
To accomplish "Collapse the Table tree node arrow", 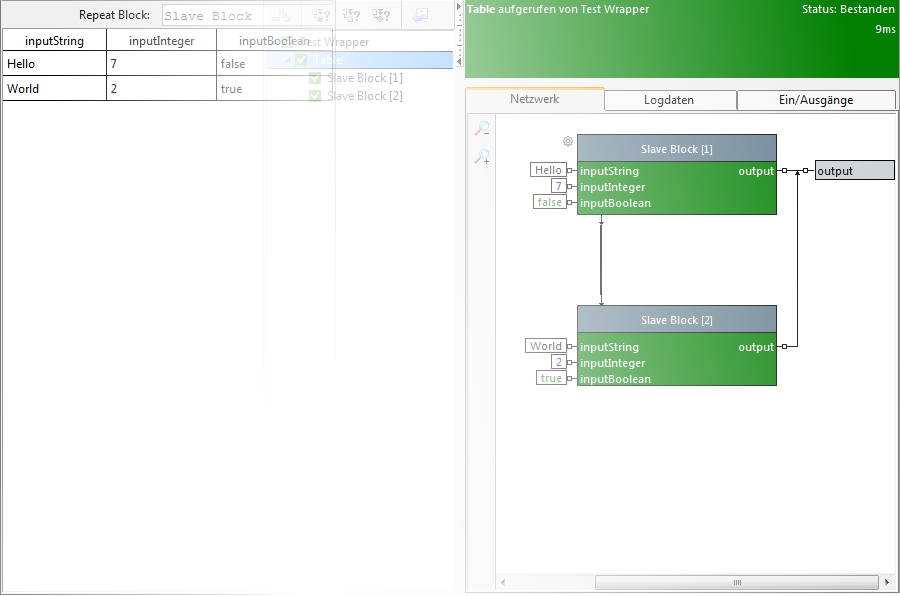I will click(x=288, y=60).
